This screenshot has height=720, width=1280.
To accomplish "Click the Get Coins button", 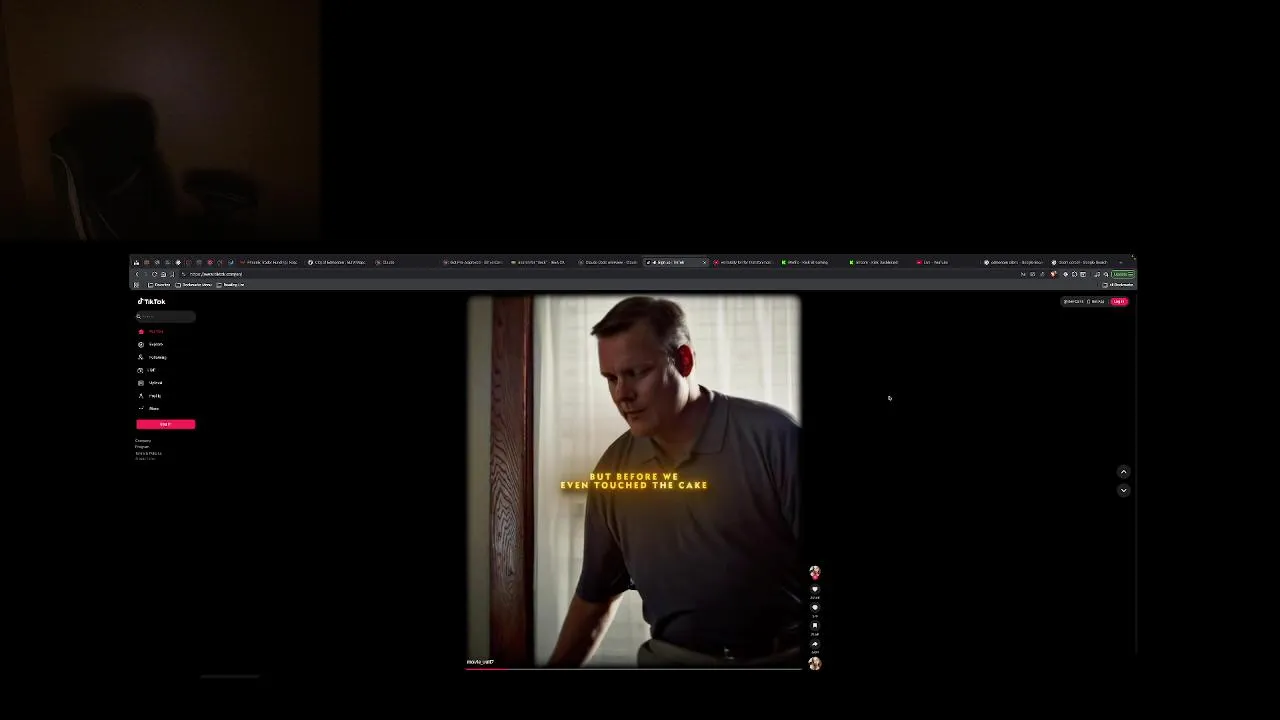I will [1073, 301].
